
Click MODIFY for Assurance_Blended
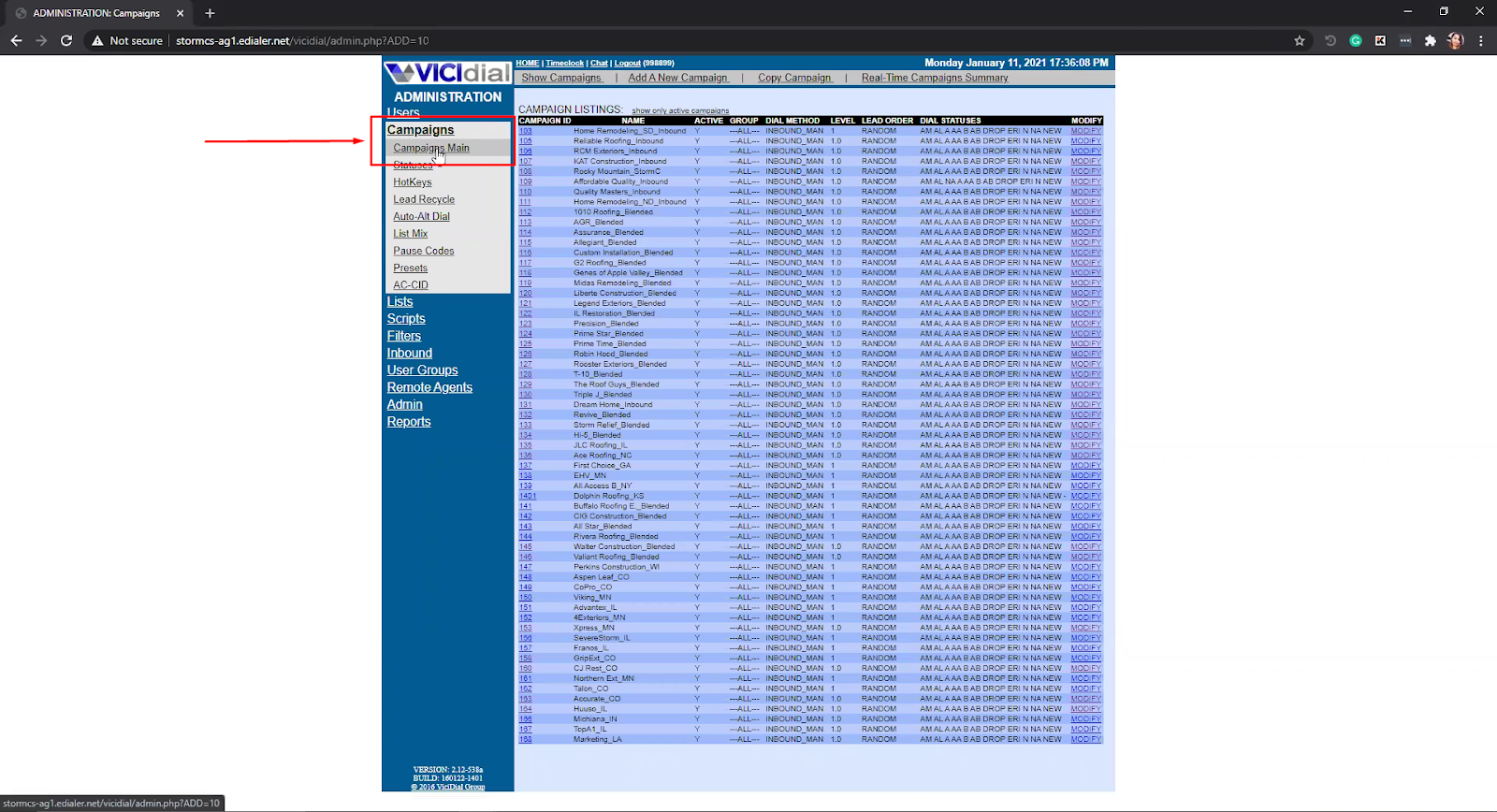coord(1085,232)
